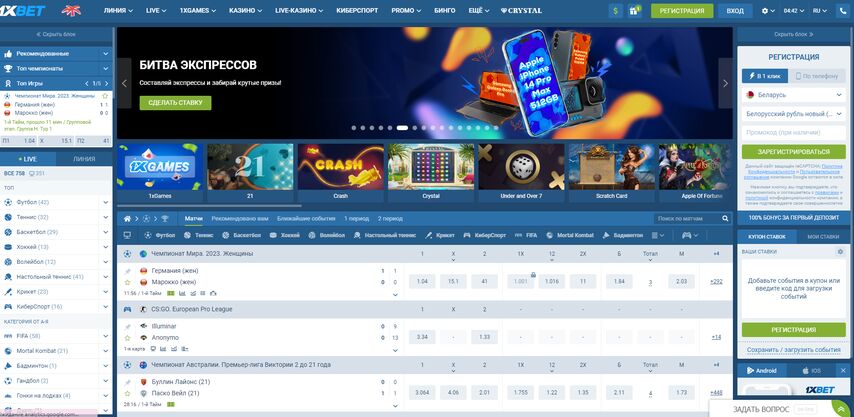Open the КАЗИНО top menu

(x=245, y=10)
